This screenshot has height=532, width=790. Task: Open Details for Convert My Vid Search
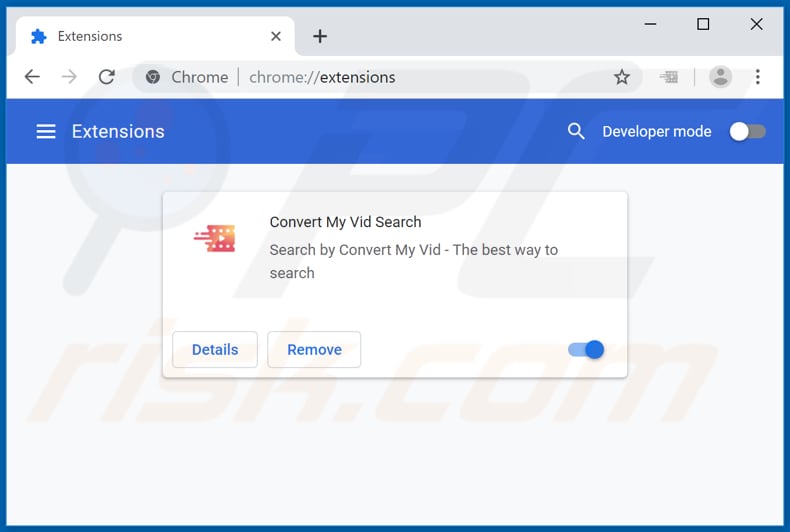215,349
